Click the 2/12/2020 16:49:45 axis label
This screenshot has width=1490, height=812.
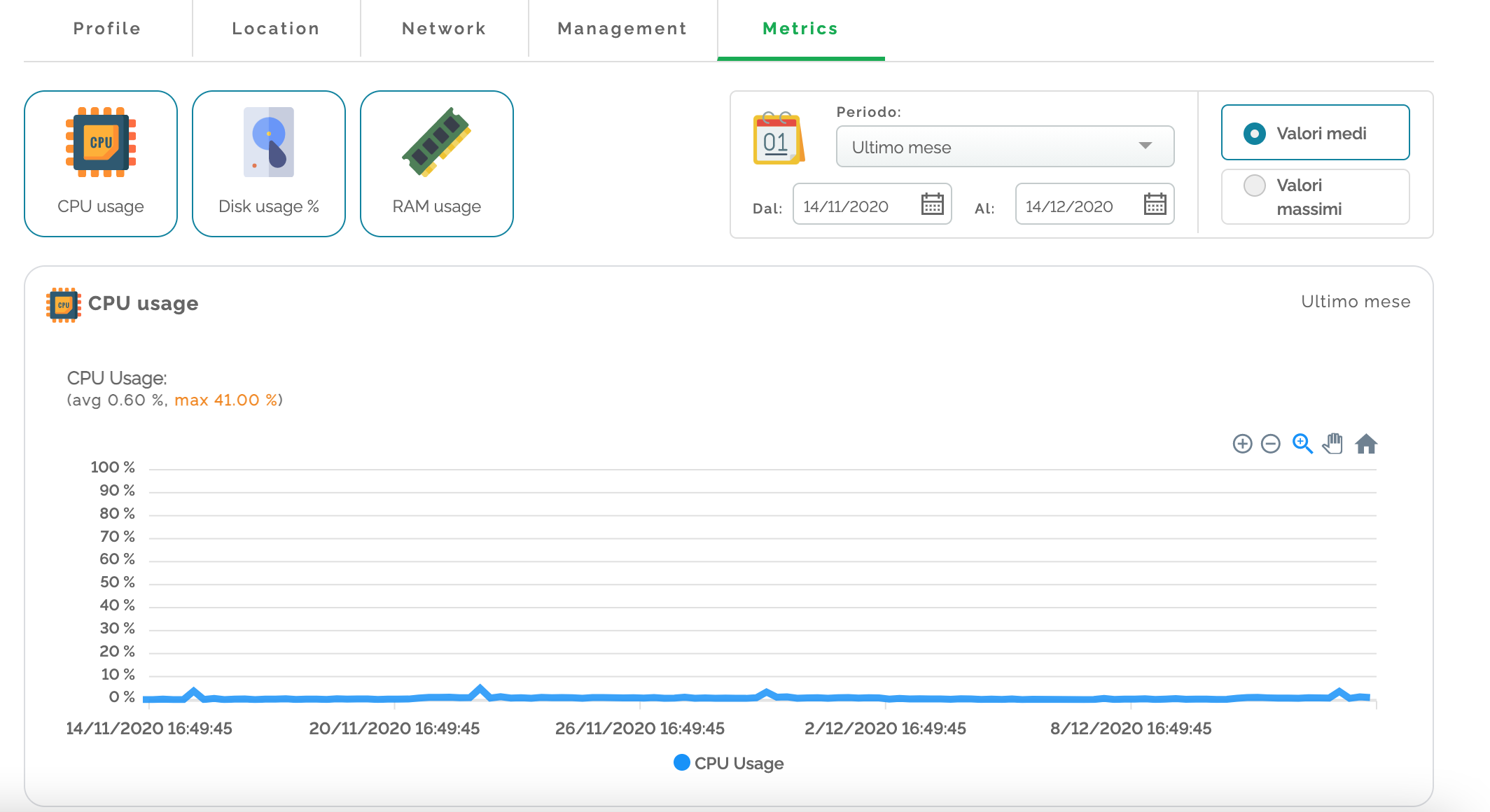click(x=885, y=728)
